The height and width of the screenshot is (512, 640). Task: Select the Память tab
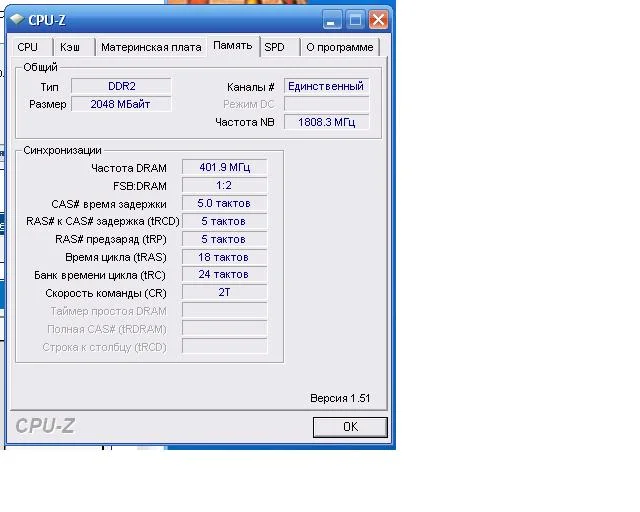click(x=233, y=46)
